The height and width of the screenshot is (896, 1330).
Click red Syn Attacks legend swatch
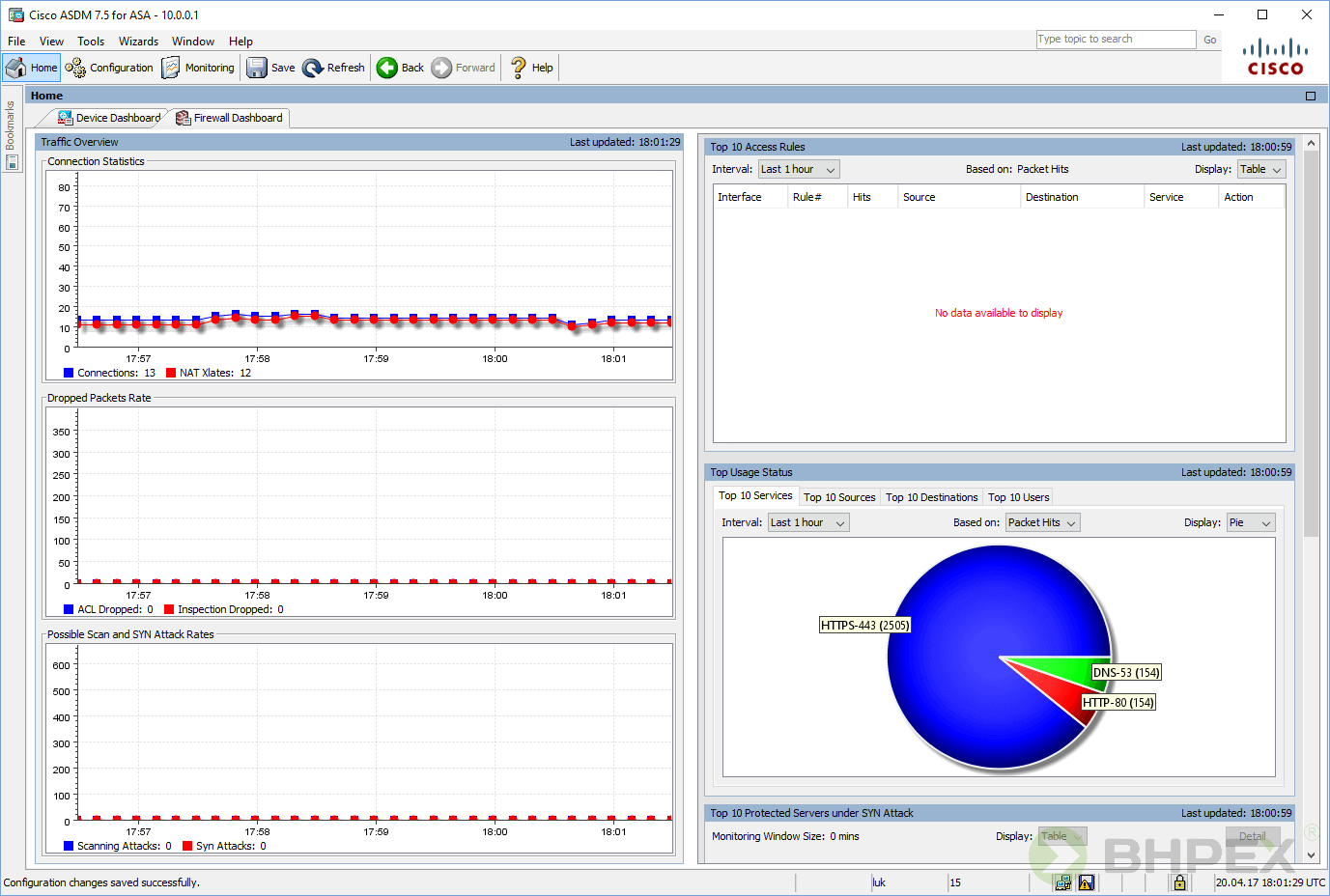(187, 846)
